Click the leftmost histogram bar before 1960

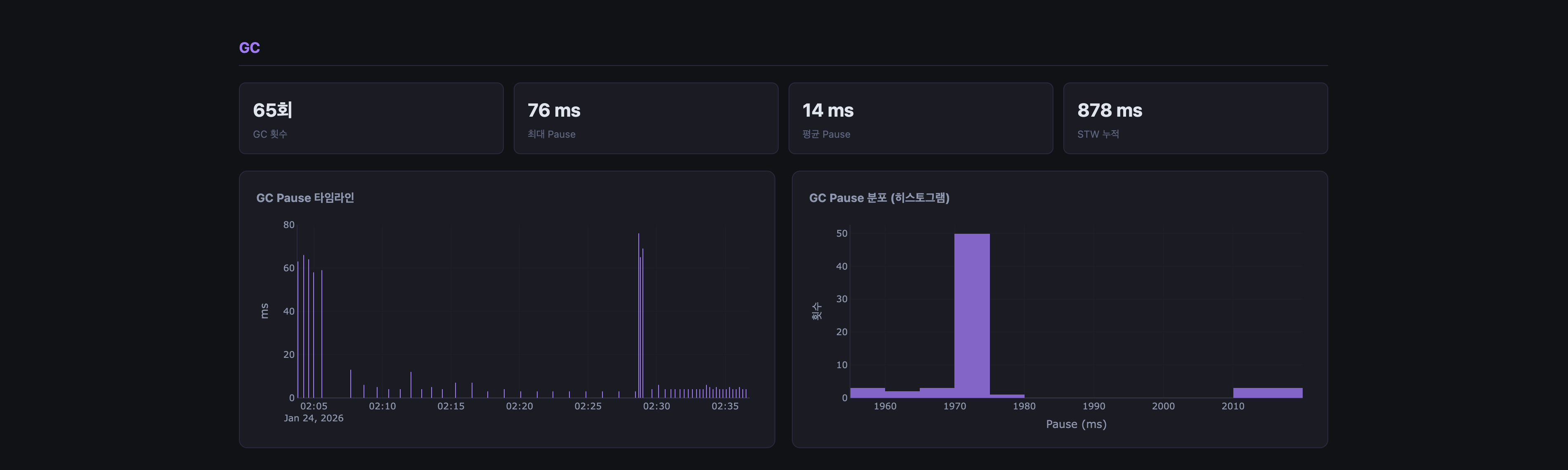[867, 393]
